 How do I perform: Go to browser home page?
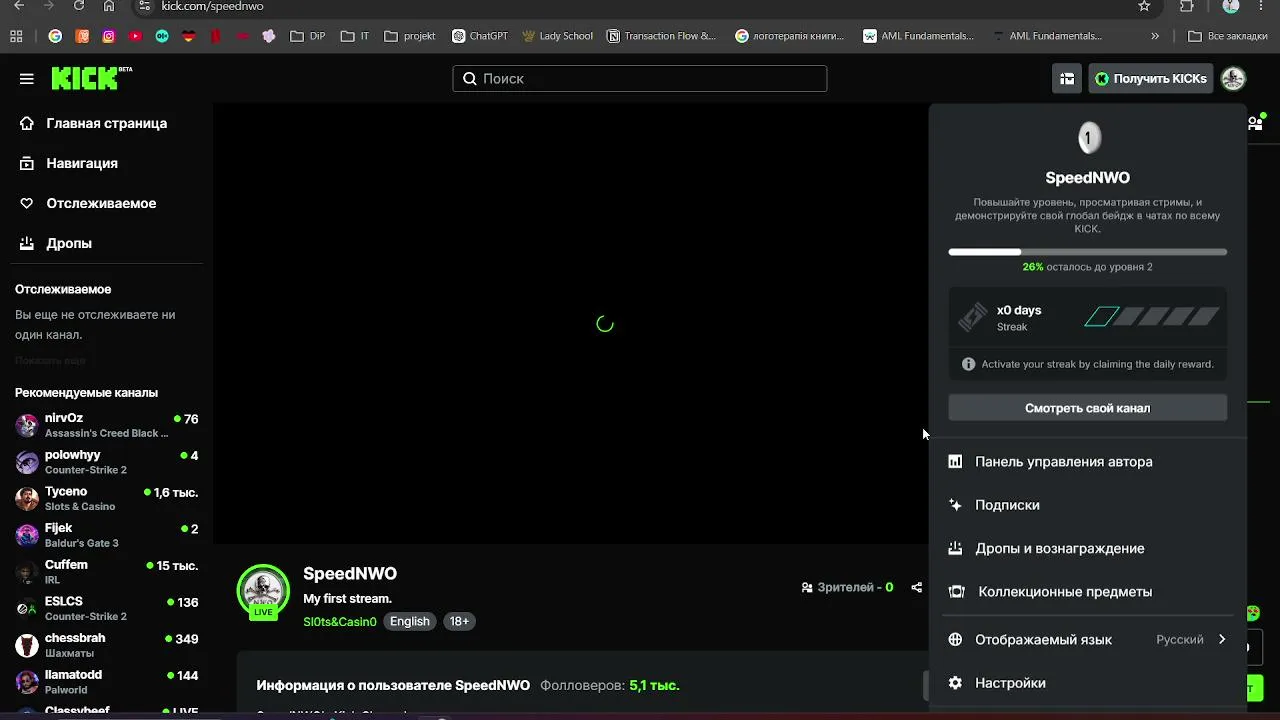(109, 6)
